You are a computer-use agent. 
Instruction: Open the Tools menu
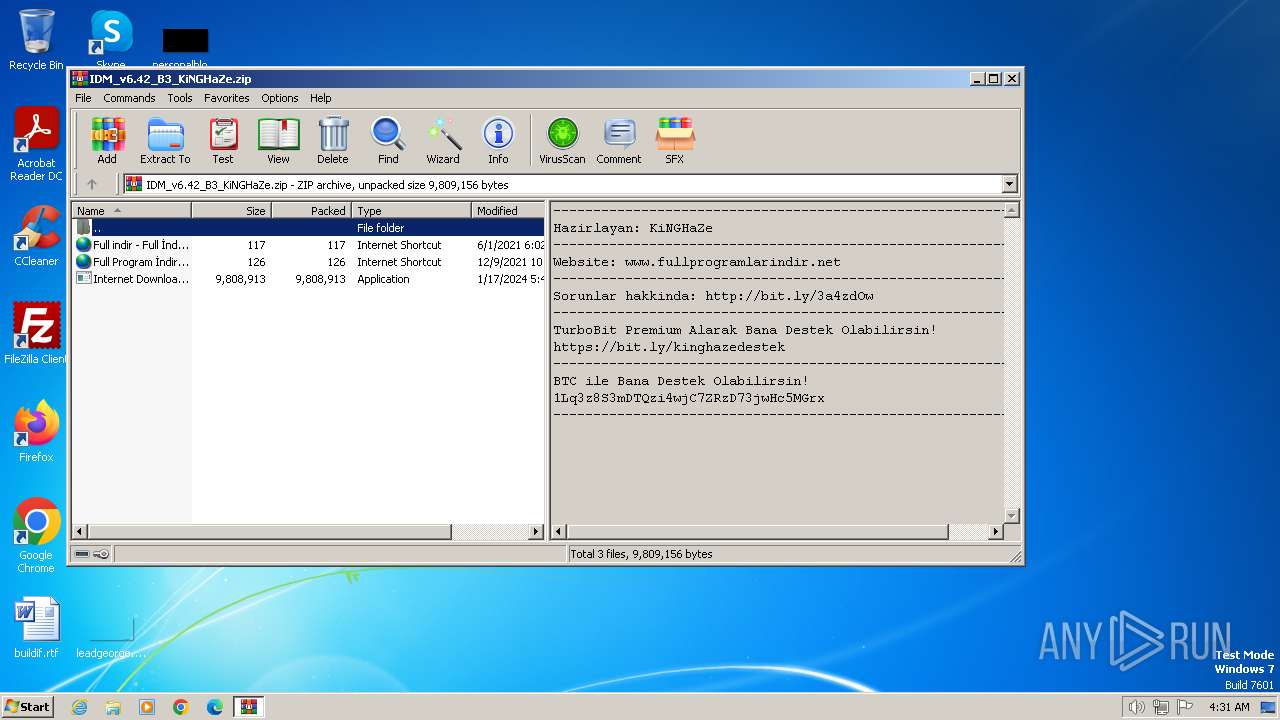pos(180,98)
